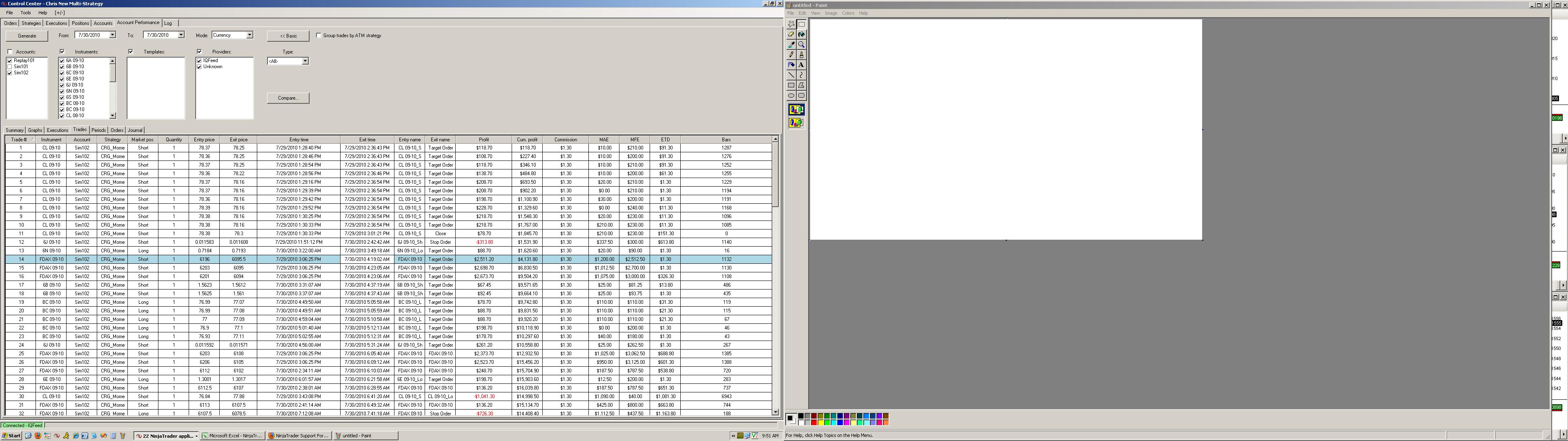Toggle the Sim101 account checkbox

(10, 67)
